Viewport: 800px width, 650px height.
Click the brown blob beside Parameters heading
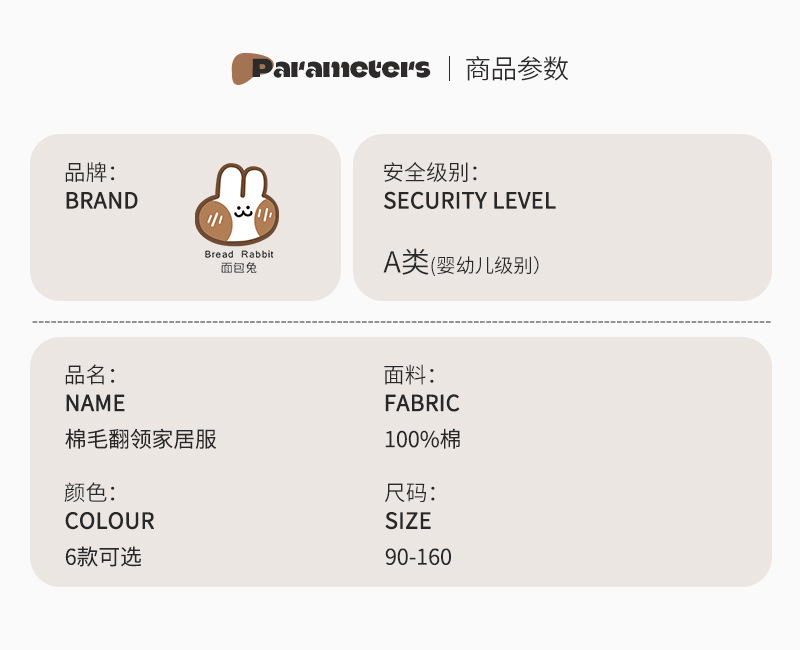pos(241,68)
